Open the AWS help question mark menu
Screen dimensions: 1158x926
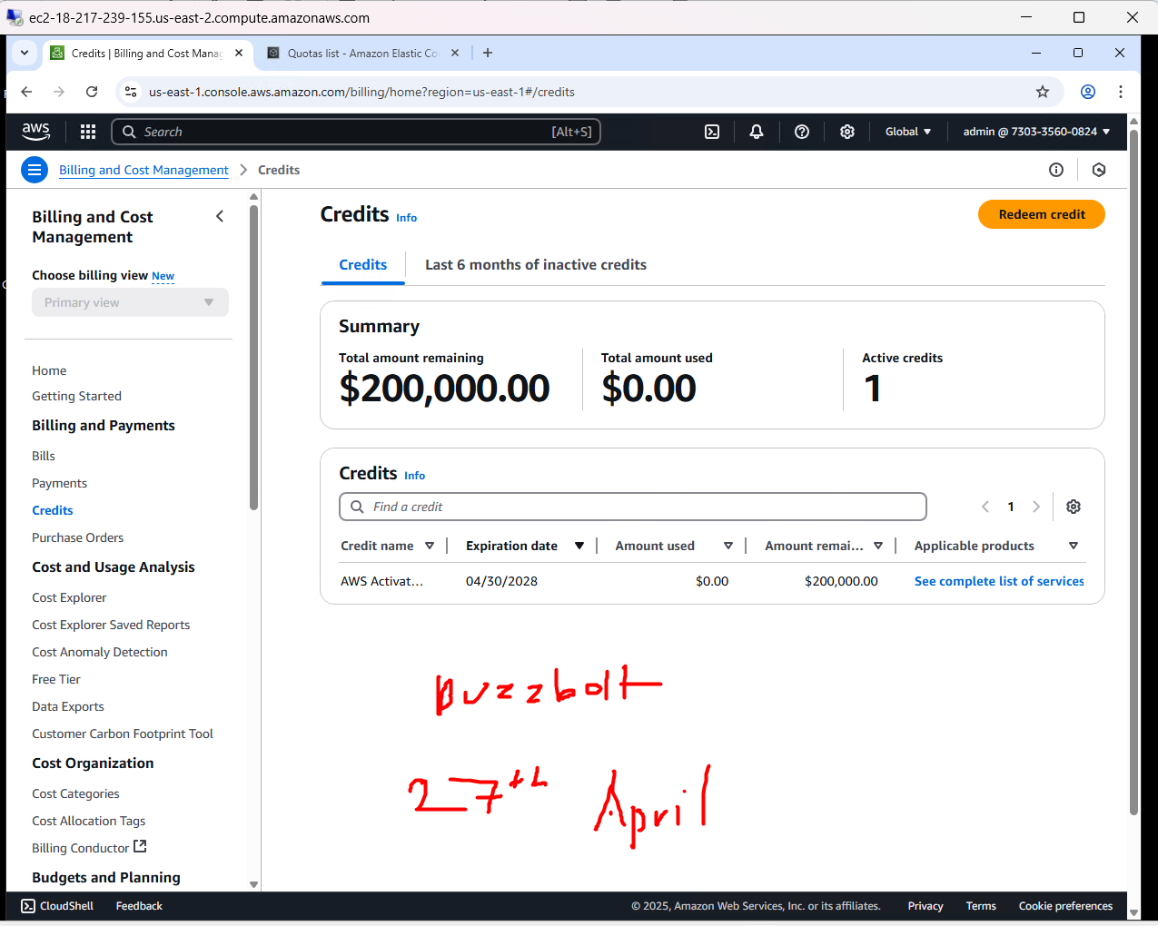(x=801, y=131)
